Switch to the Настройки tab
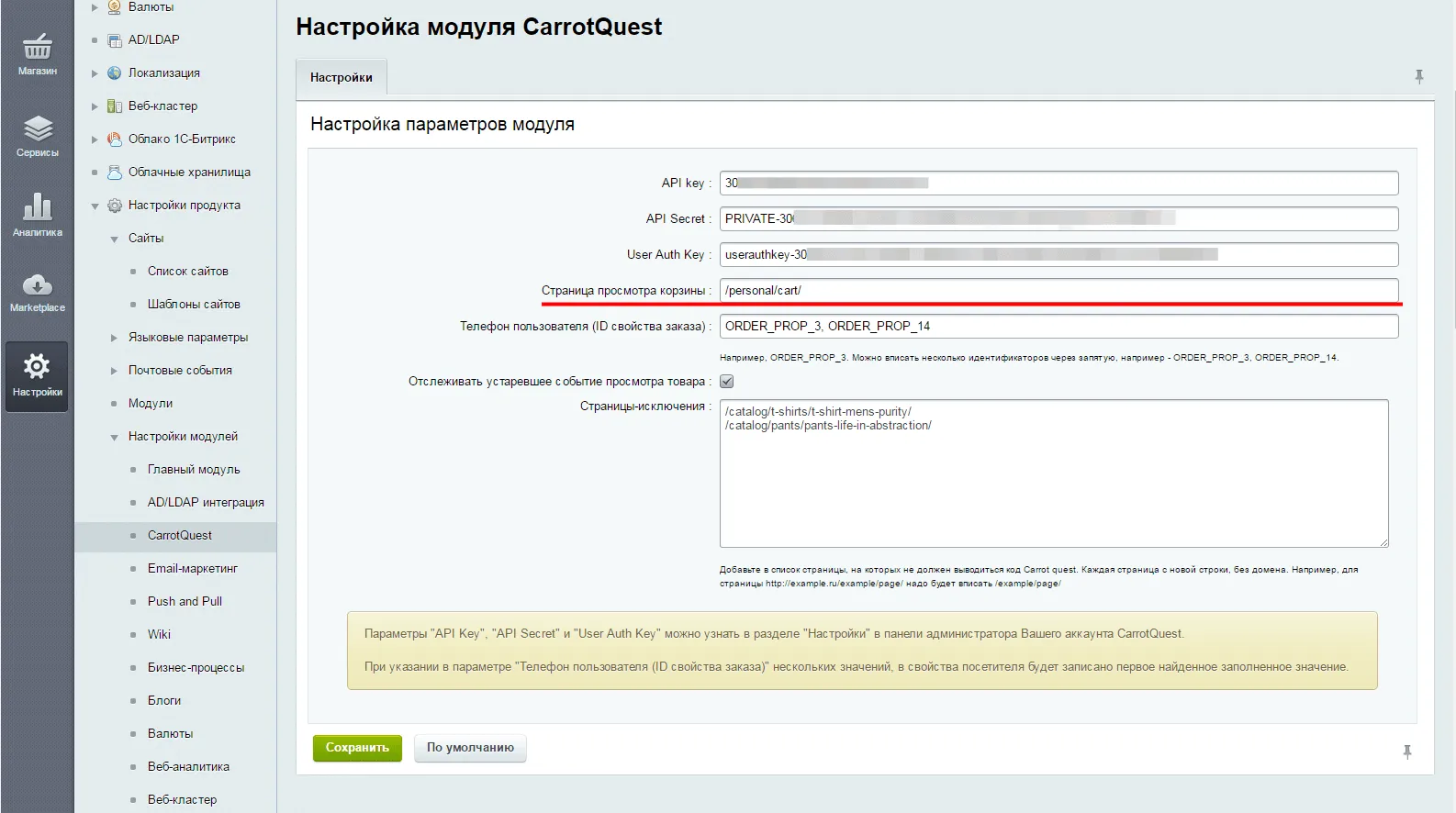This screenshot has height=813, width=1456. coord(341,77)
